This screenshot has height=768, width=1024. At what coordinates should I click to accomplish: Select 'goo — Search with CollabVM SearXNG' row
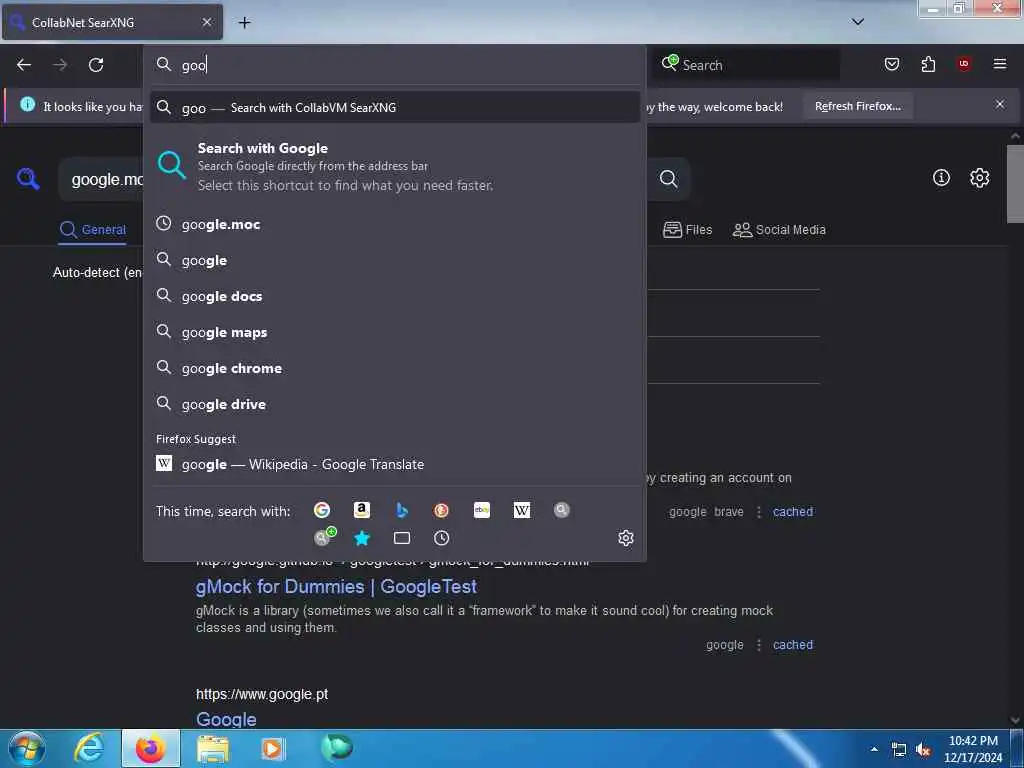click(394, 108)
